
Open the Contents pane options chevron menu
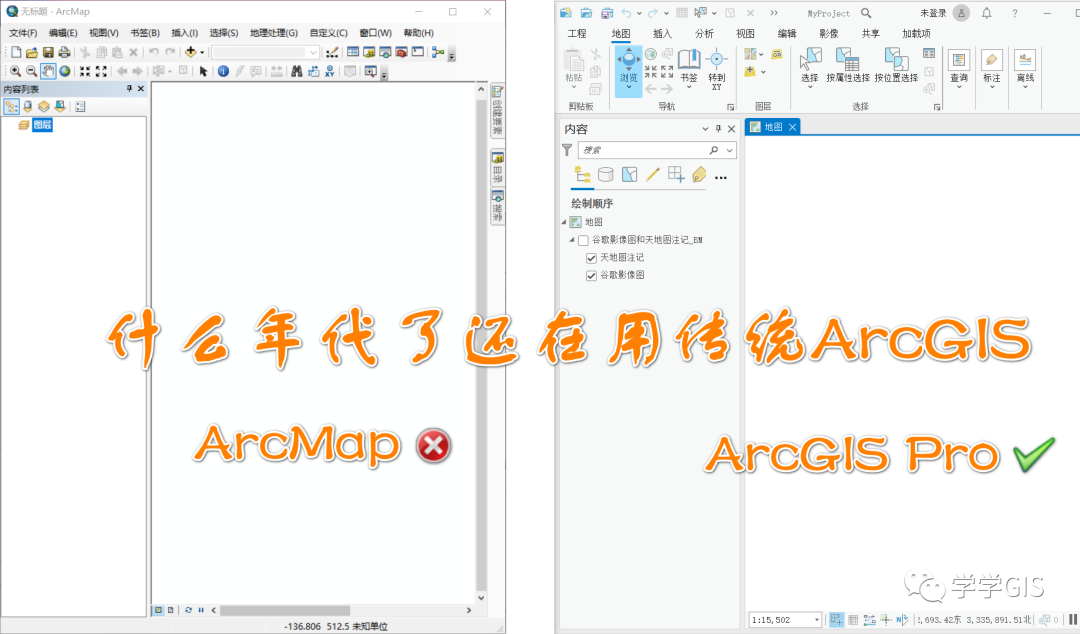pyautogui.click(x=705, y=129)
